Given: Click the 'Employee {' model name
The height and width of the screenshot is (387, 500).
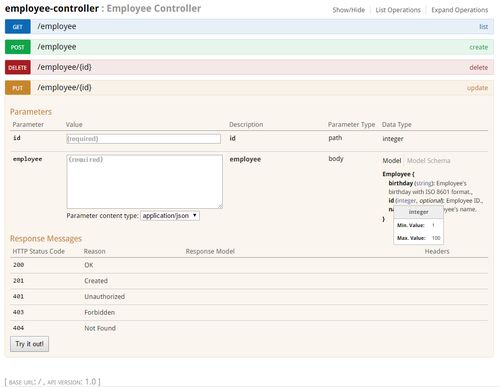Looking at the screenshot, I should [398, 174].
